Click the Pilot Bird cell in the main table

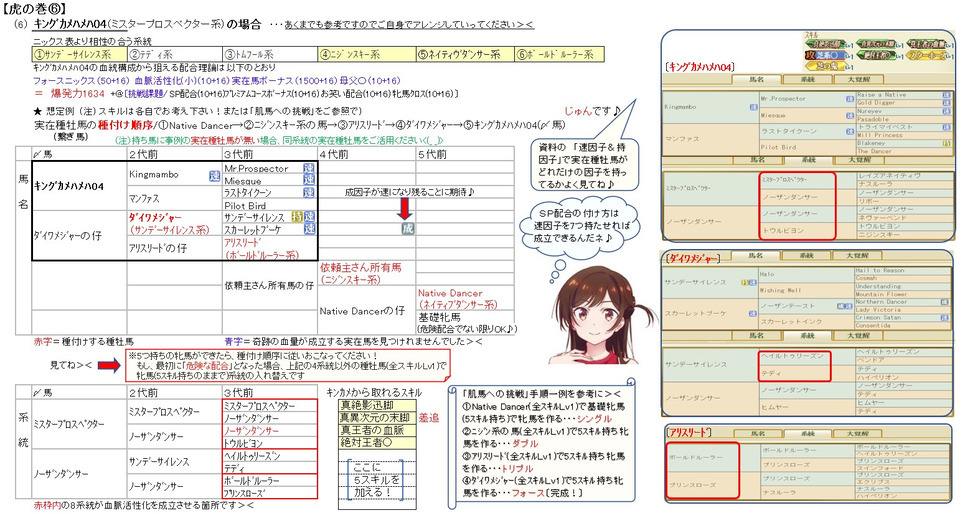coord(269,205)
